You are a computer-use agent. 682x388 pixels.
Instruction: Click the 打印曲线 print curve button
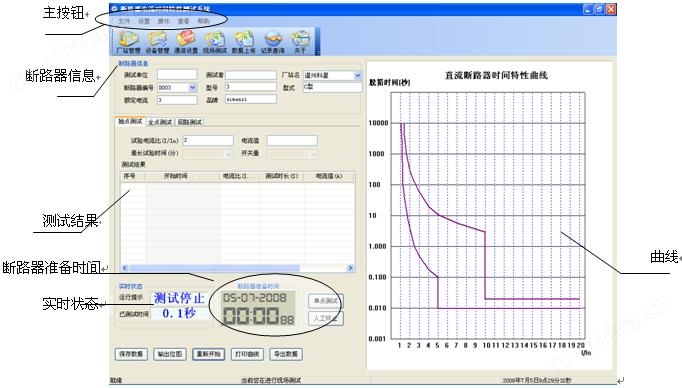(247, 354)
